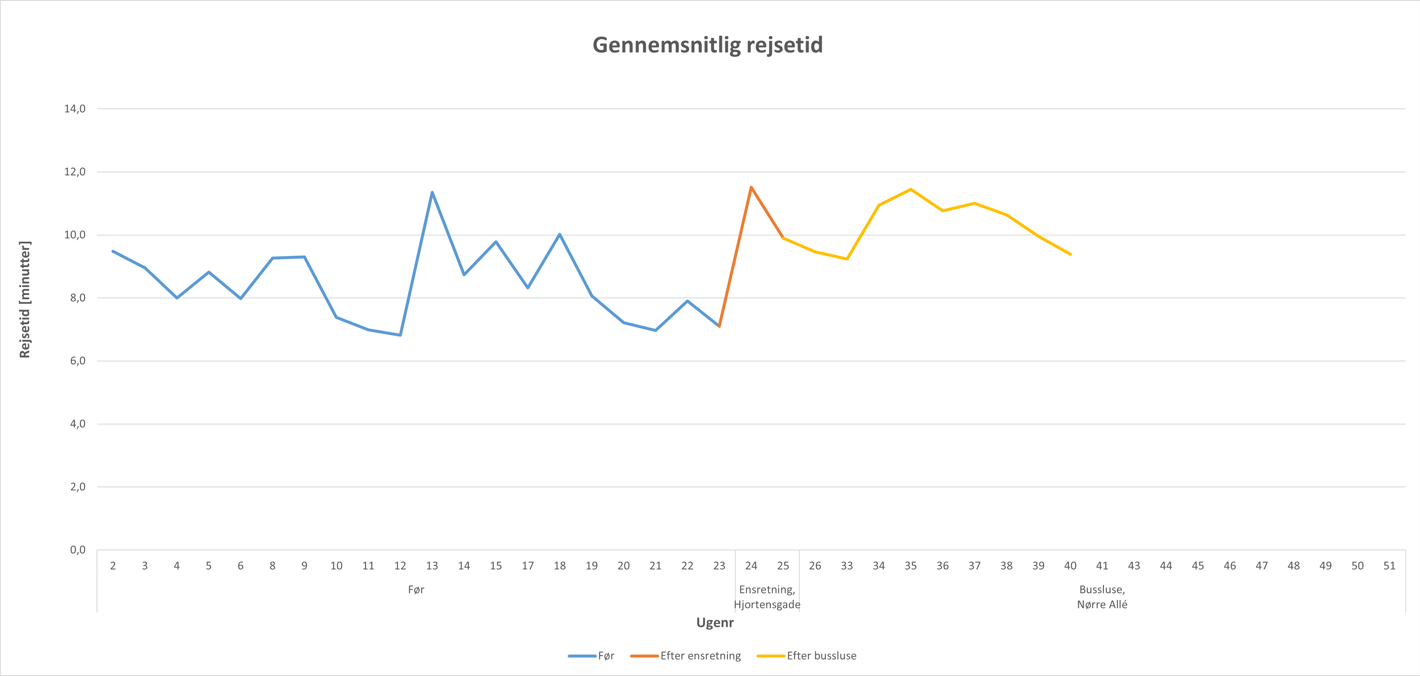Click the yellow line end at week 40
Image resolution: width=1420 pixels, height=676 pixels.
tap(1070, 254)
